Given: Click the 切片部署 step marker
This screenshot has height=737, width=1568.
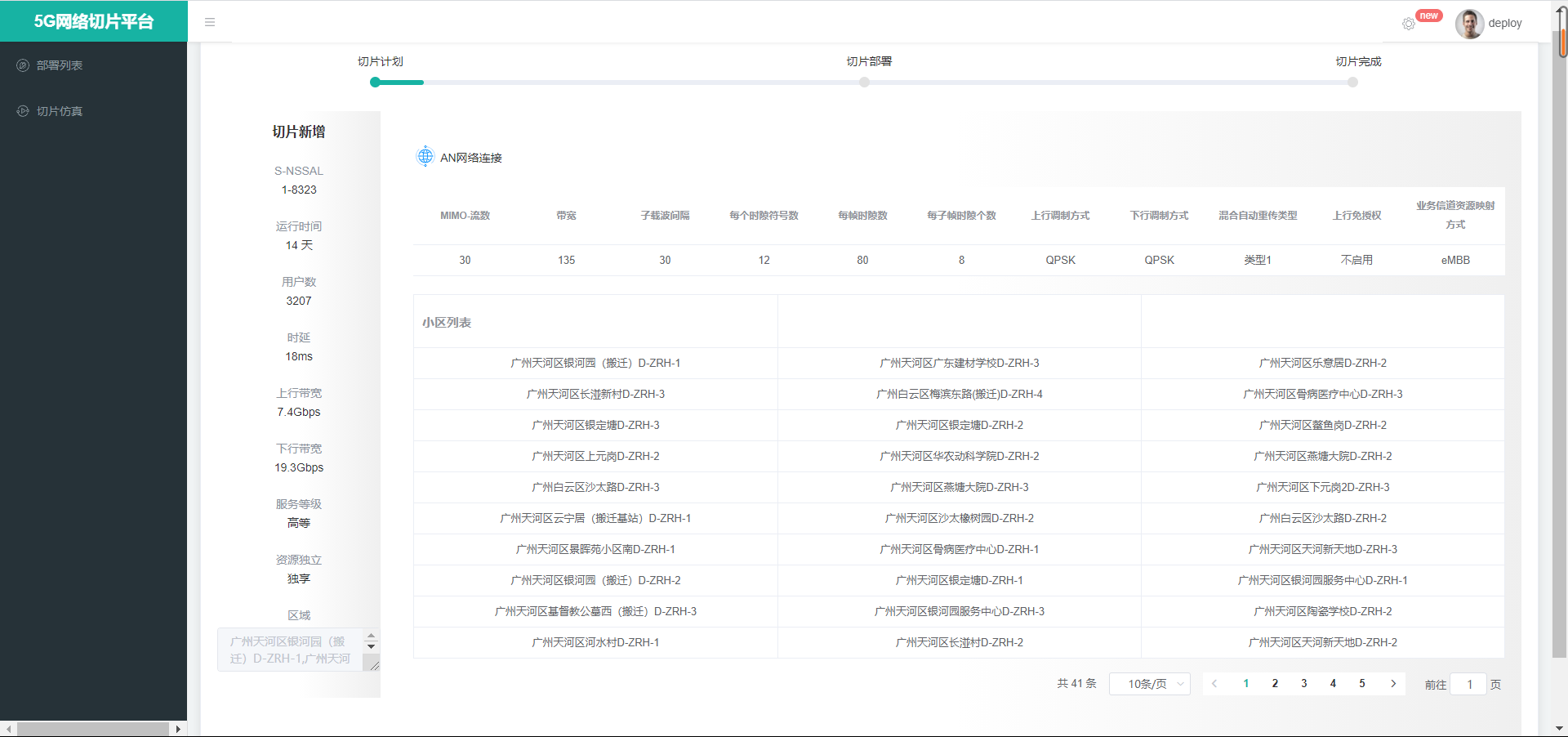Looking at the screenshot, I should click(864, 82).
